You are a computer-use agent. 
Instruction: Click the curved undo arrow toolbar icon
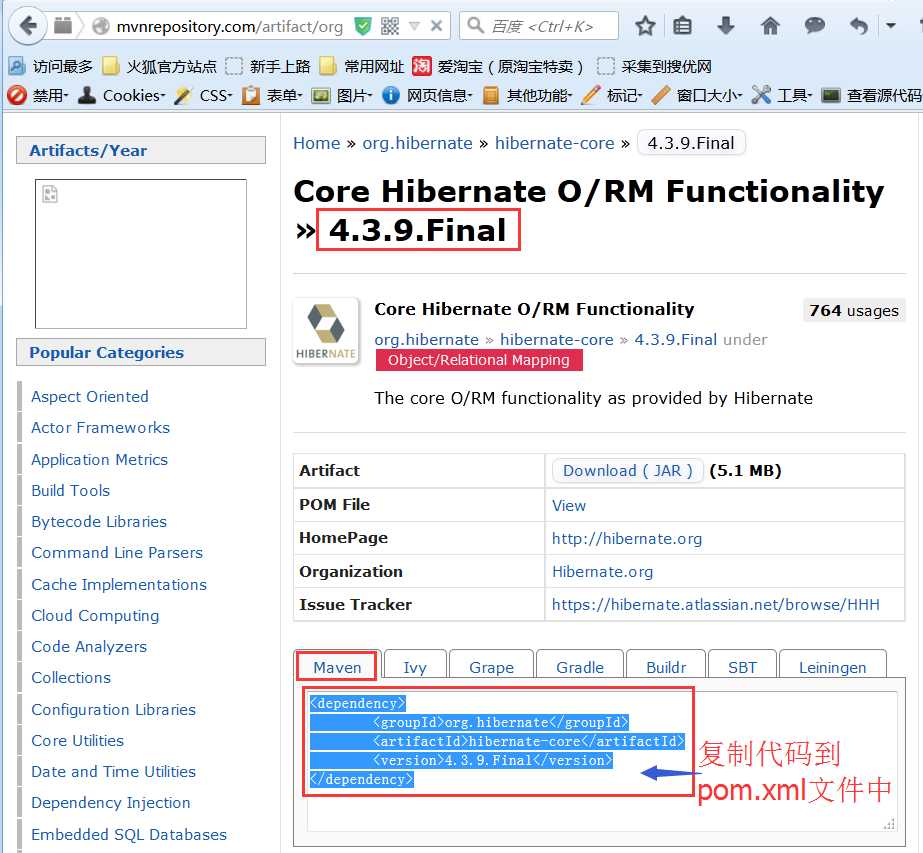(859, 26)
